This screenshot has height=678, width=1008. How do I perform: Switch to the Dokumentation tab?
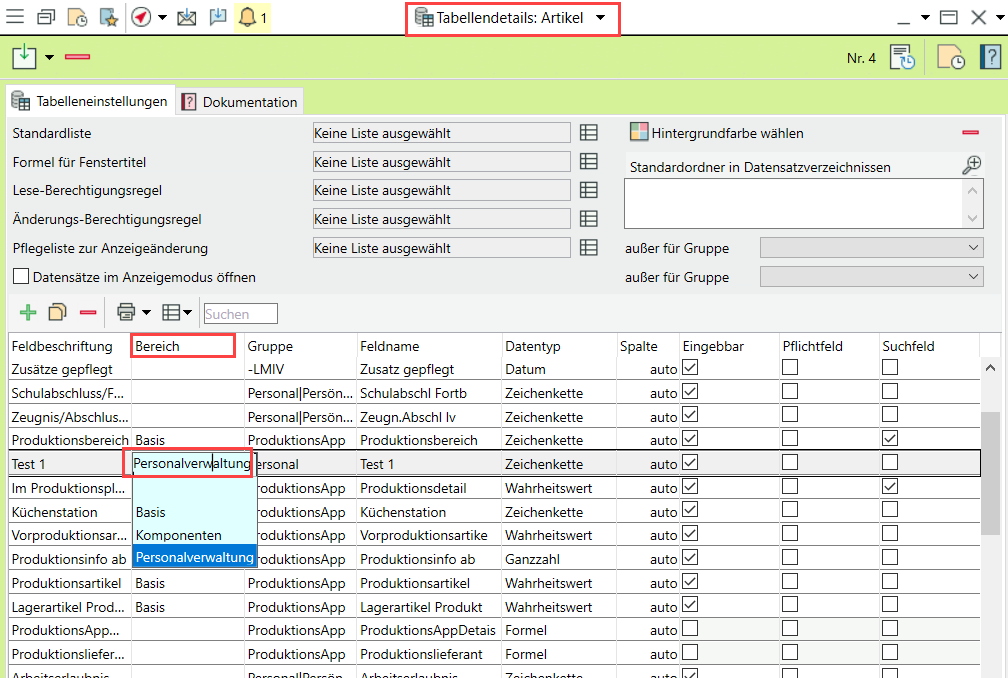point(240,101)
